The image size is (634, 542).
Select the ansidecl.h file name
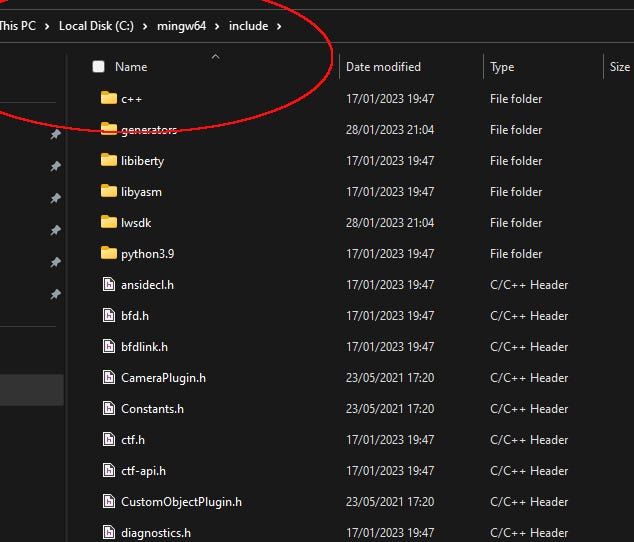coord(148,285)
